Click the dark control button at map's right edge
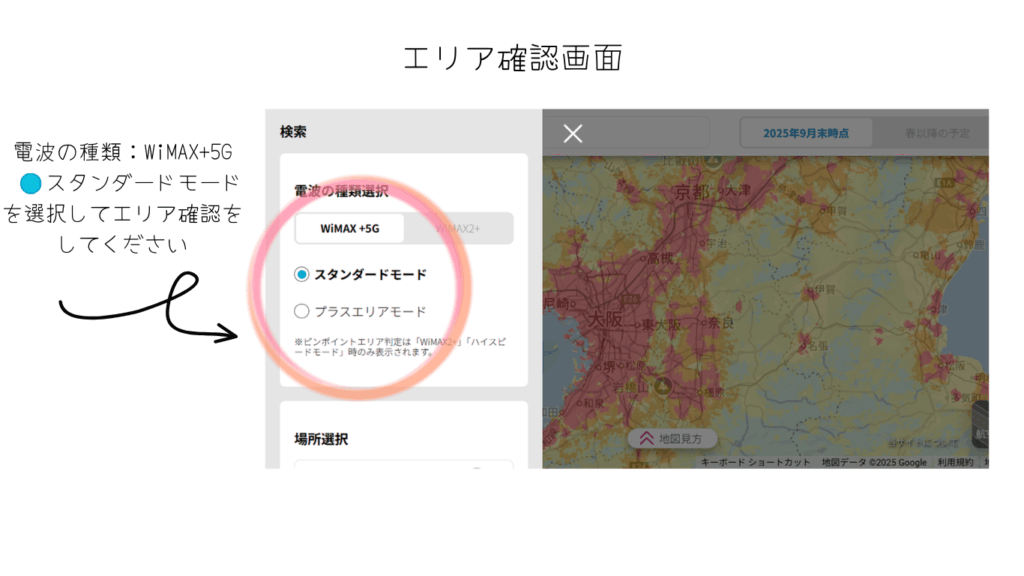The image size is (1024, 576). click(980, 425)
